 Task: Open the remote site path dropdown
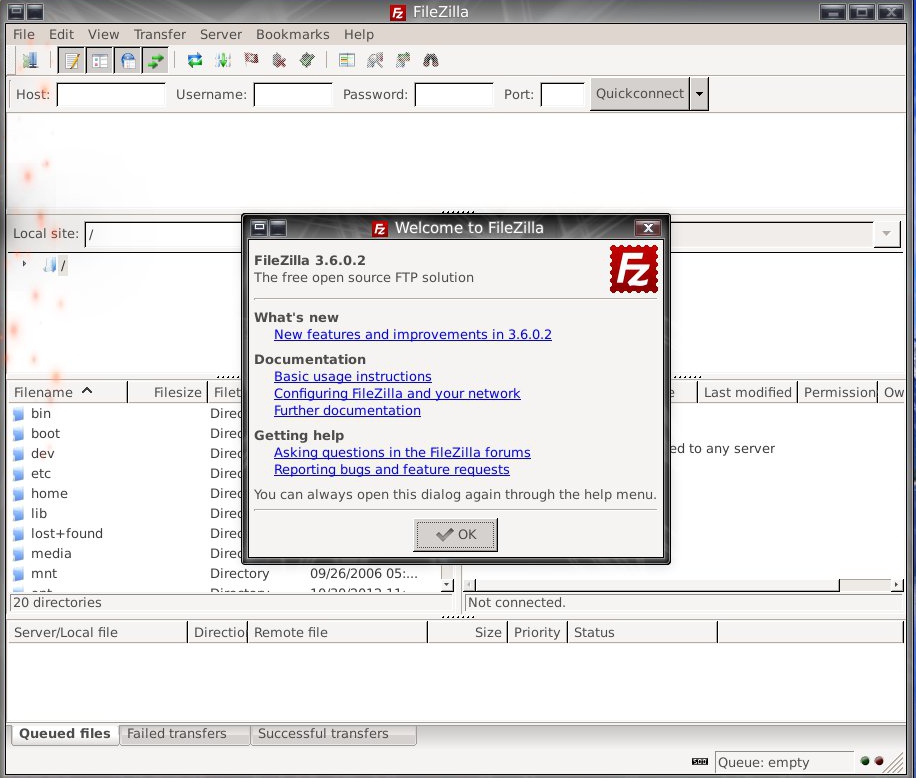click(x=886, y=234)
